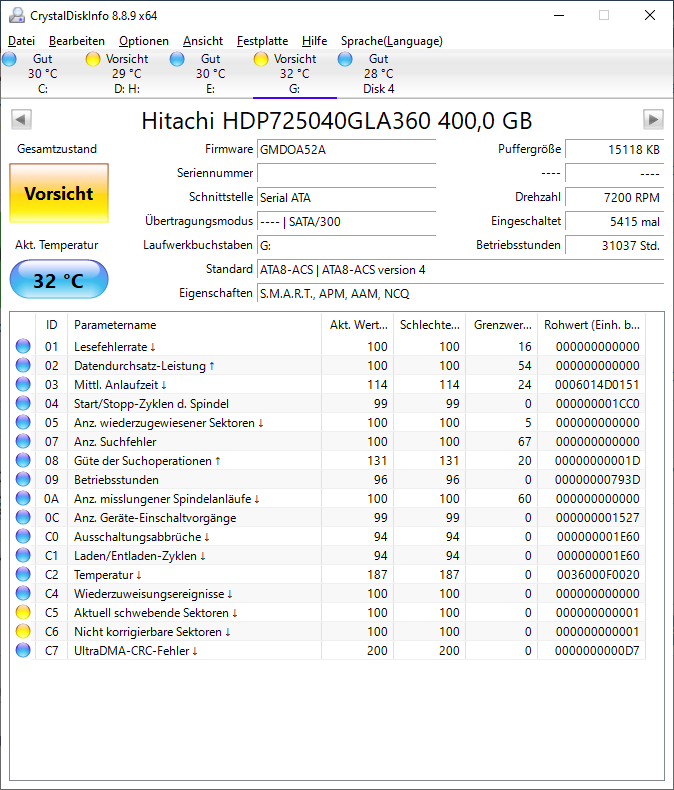Click the 32 °C temperature button
The image size is (674, 790).
pos(59,280)
